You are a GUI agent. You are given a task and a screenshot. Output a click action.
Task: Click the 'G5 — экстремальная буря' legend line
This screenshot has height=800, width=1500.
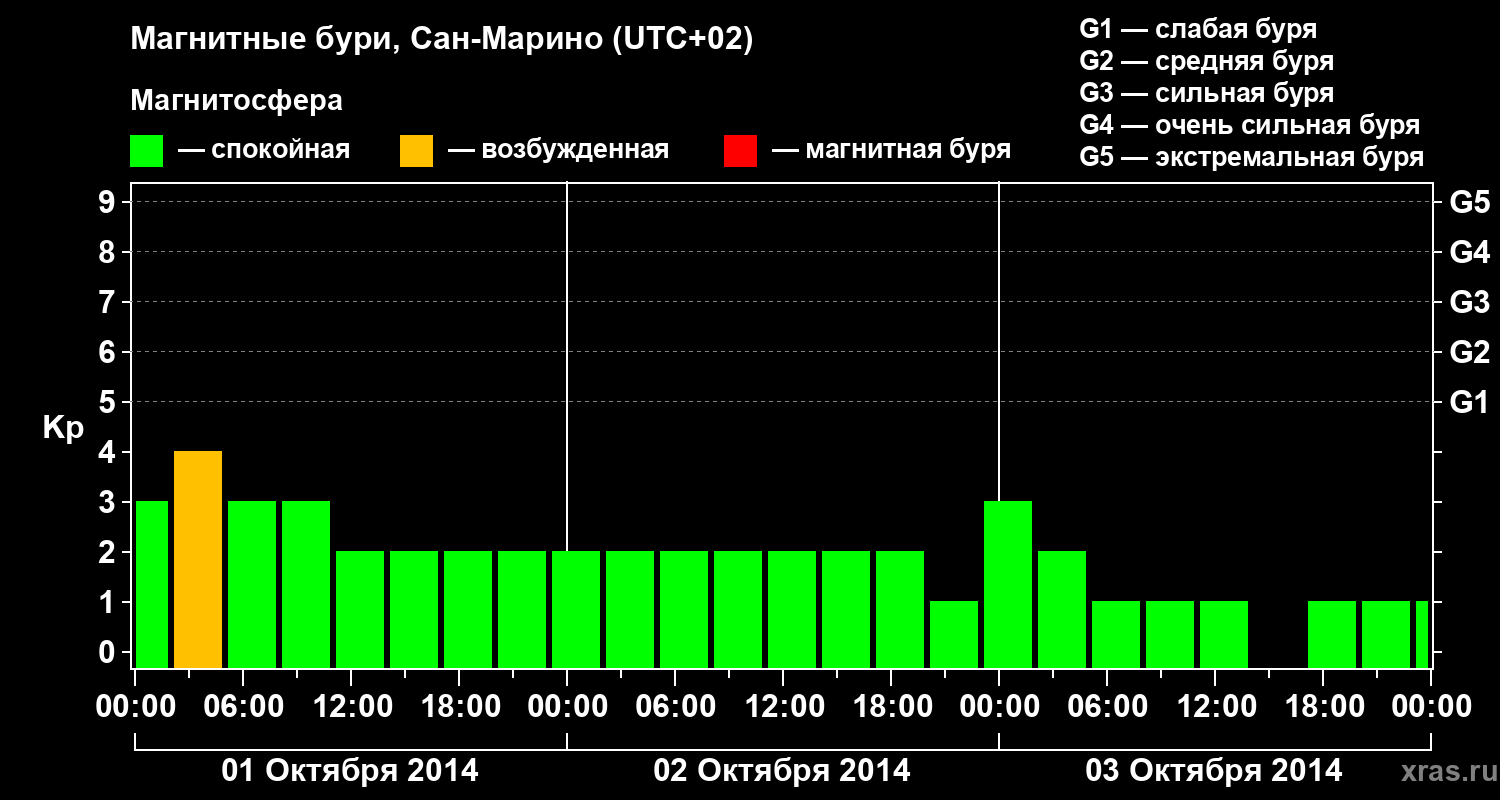click(1251, 157)
